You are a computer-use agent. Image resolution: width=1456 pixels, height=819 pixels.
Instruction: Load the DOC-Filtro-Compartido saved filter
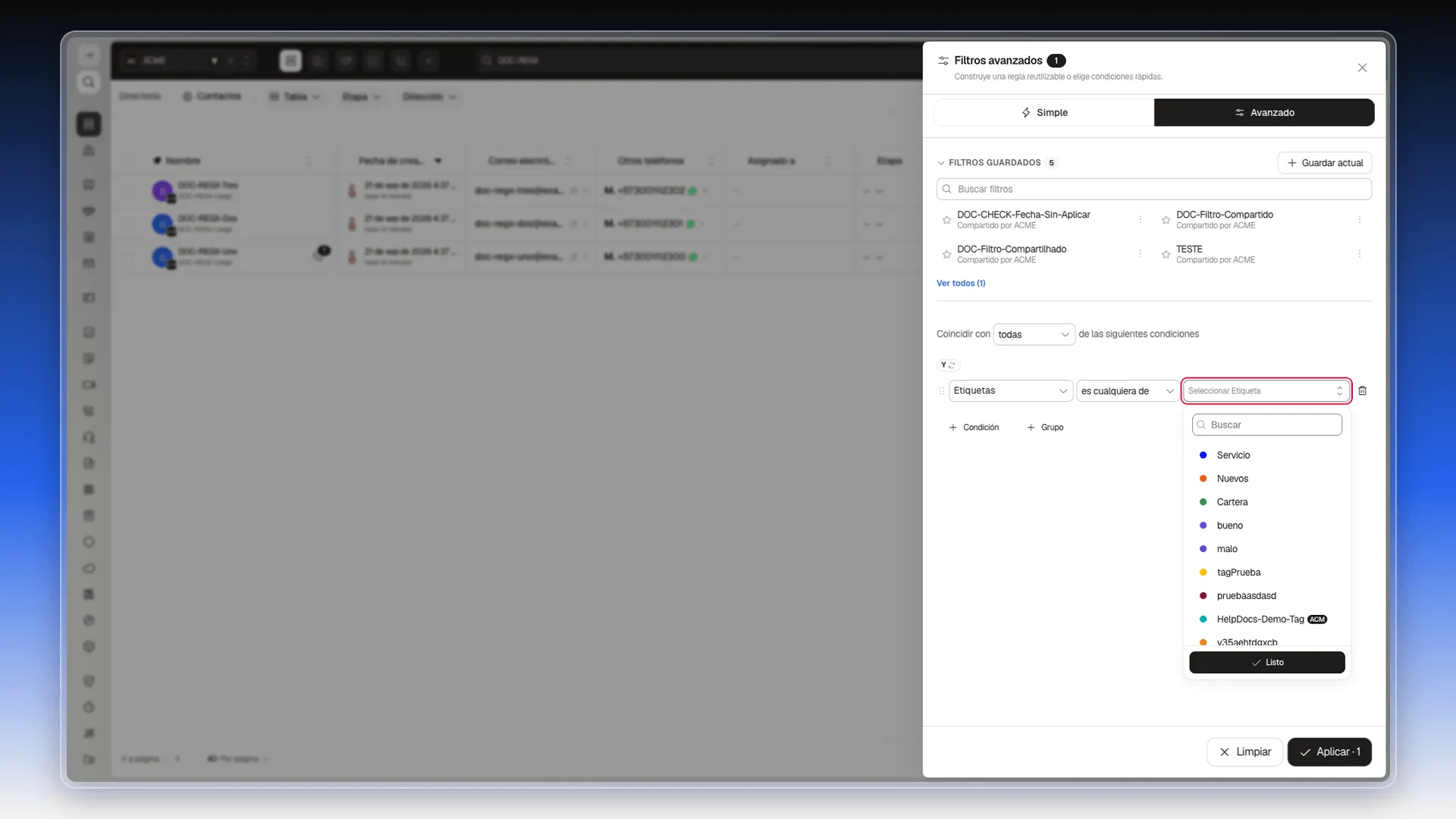pyautogui.click(x=1224, y=220)
